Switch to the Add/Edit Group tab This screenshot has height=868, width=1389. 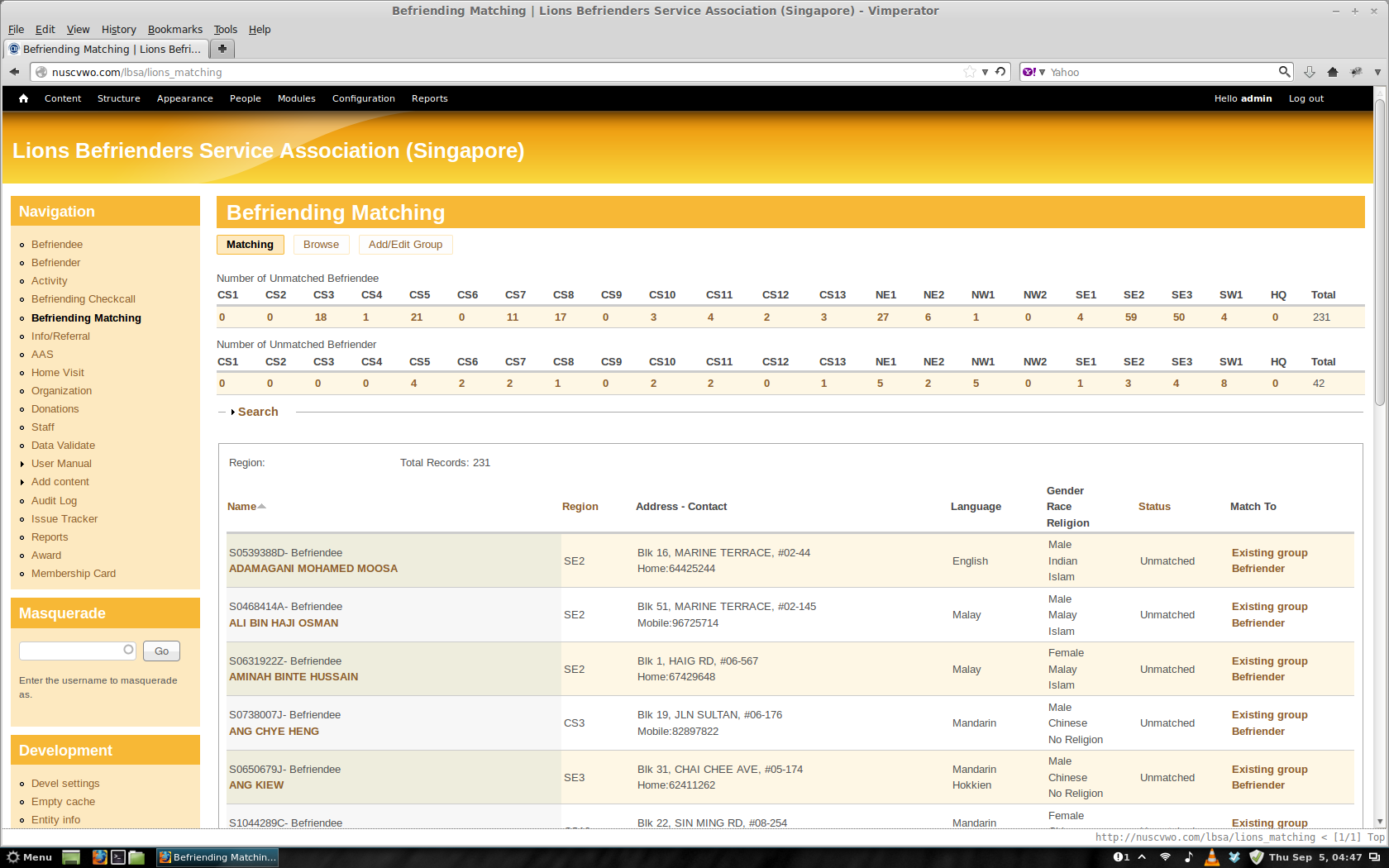click(x=405, y=245)
